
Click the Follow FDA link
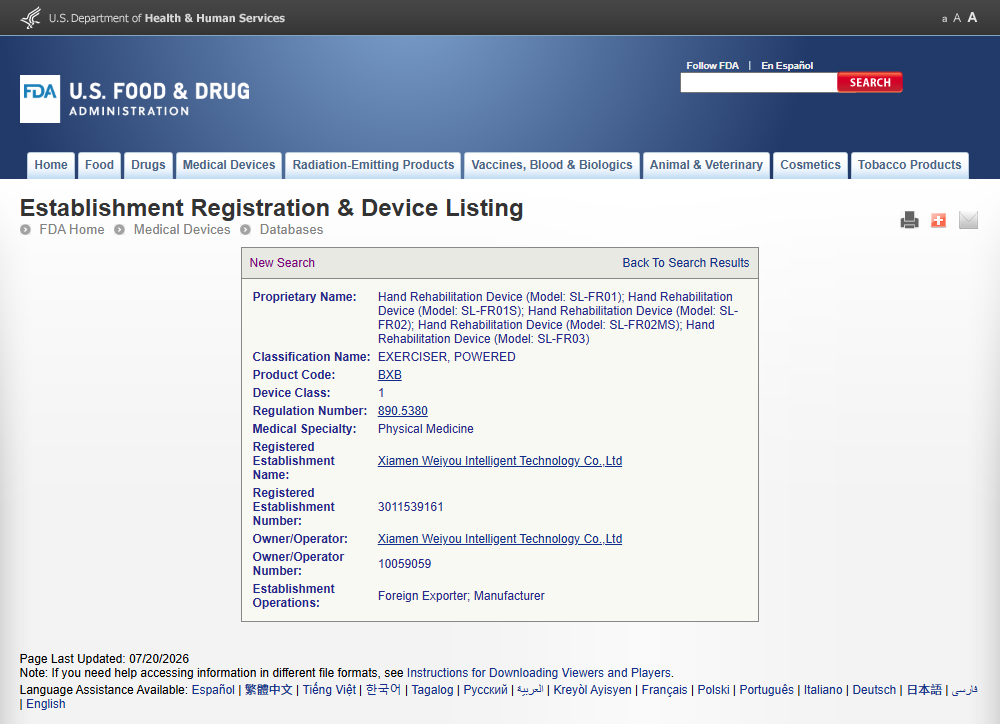click(712, 66)
